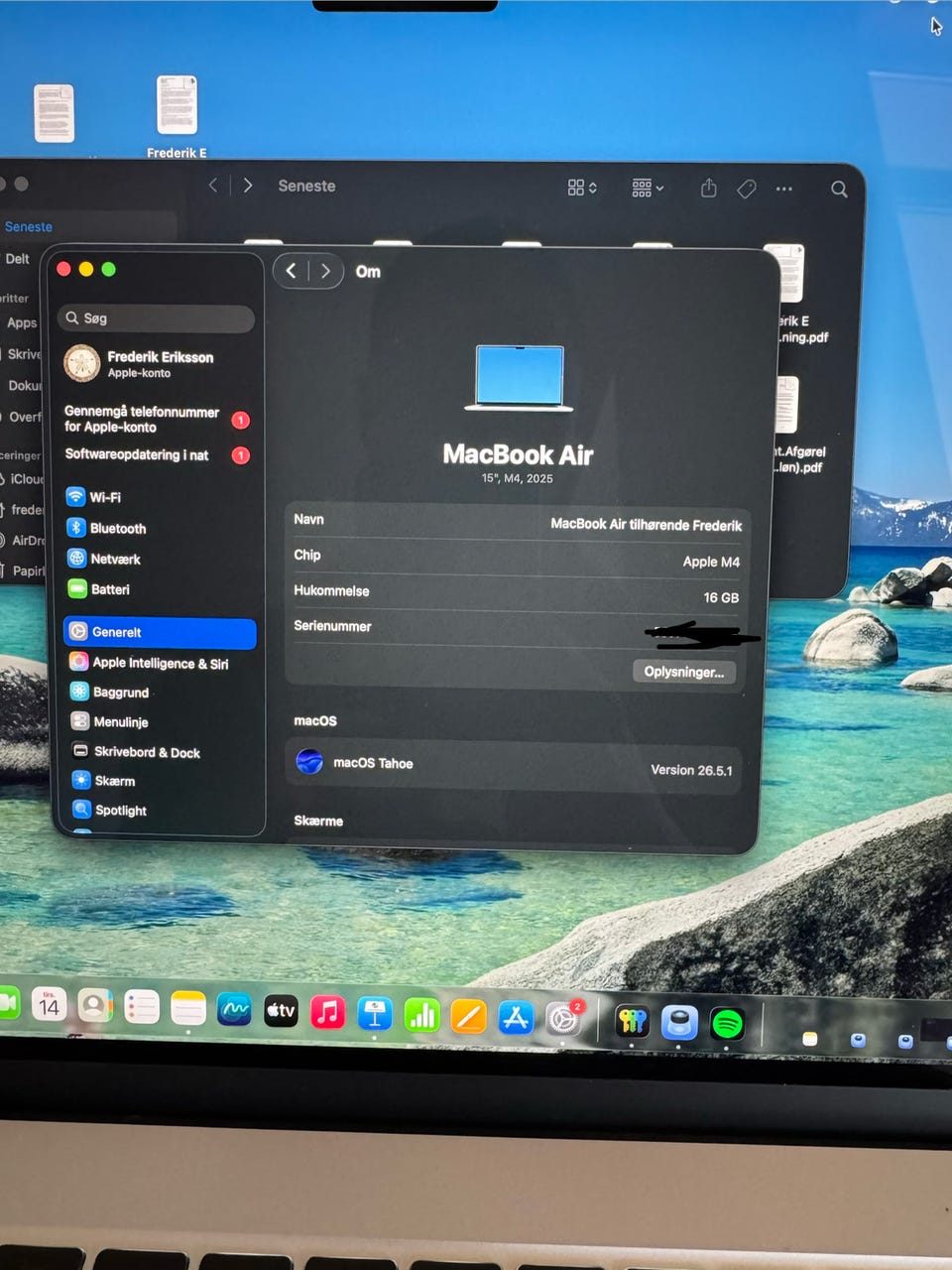Open Gennemgå telefonnummer for Apple-konto notice
952x1270 pixels.
159,419
